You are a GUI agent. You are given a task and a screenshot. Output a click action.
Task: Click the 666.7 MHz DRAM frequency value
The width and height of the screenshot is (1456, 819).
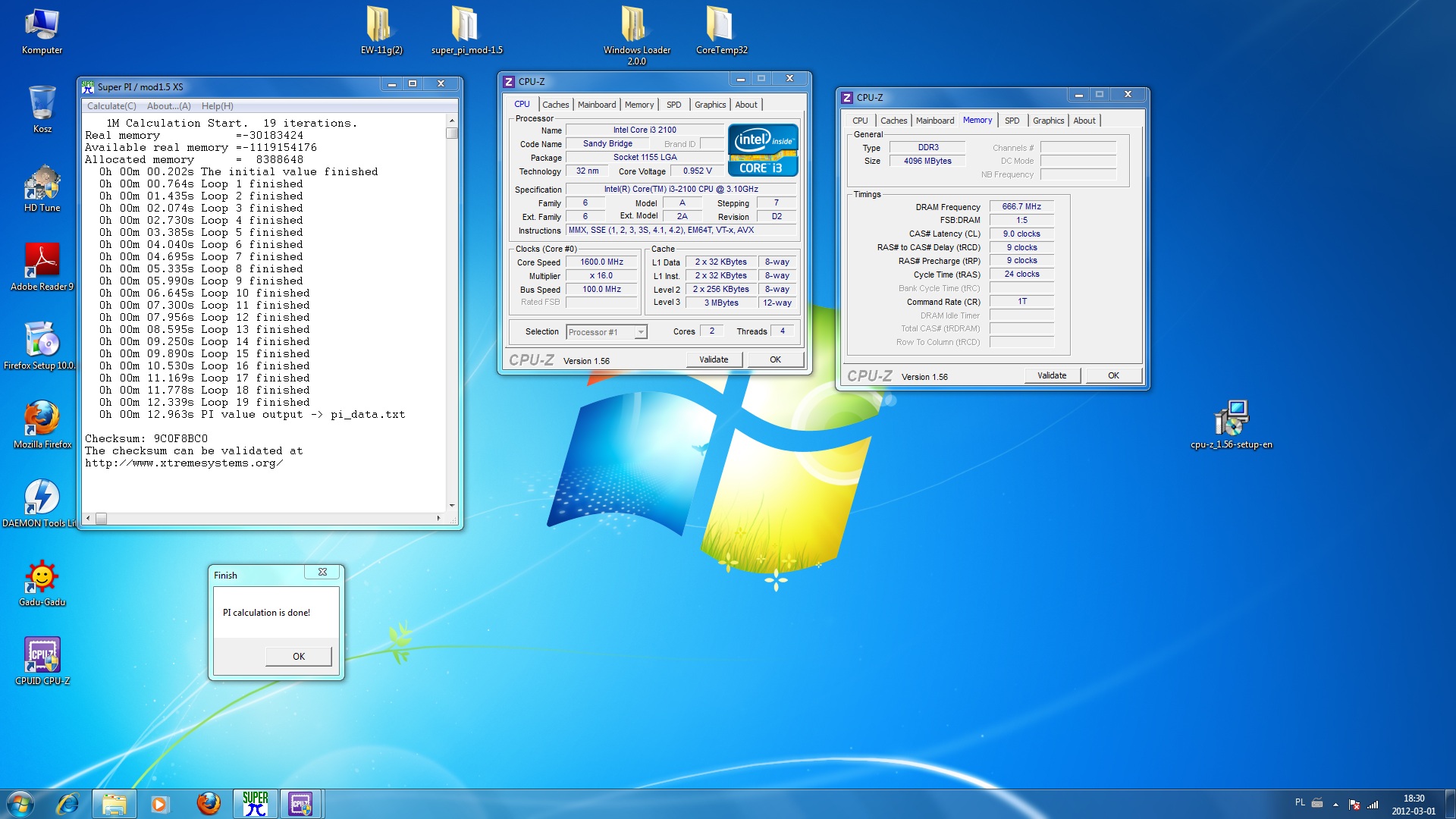[1021, 207]
